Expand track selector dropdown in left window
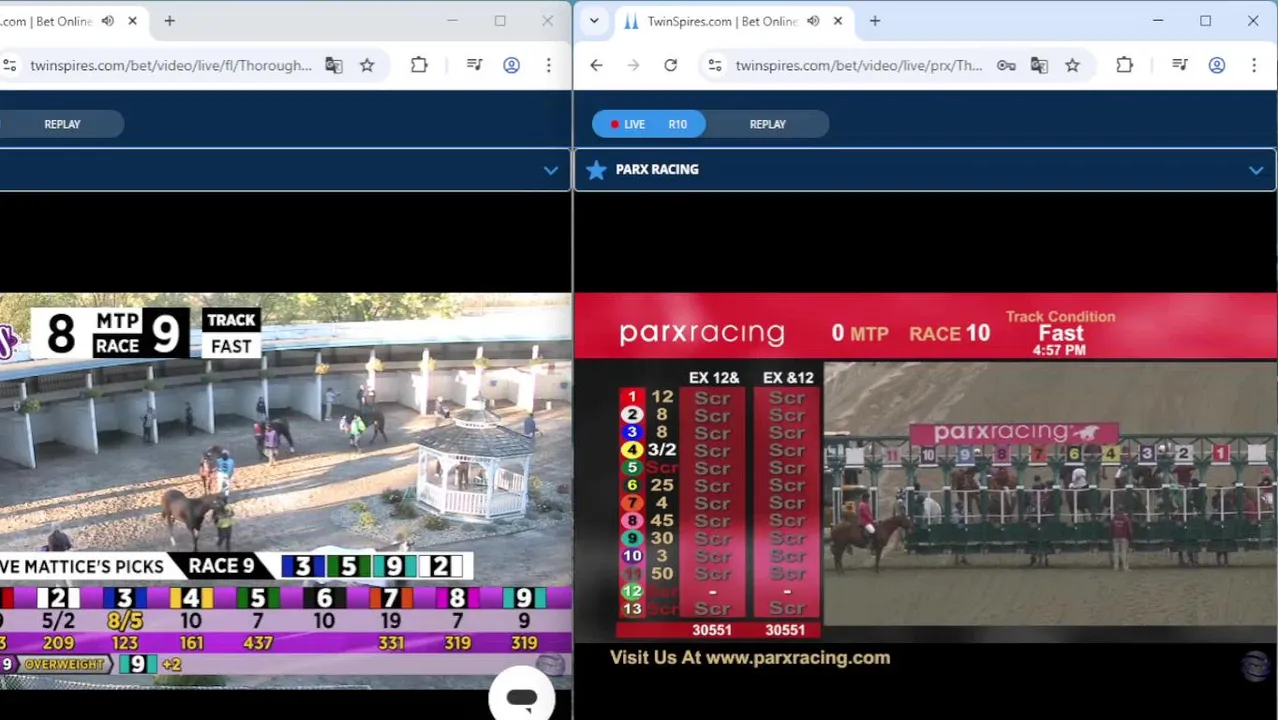This screenshot has height=720, width=1278. click(550, 170)
